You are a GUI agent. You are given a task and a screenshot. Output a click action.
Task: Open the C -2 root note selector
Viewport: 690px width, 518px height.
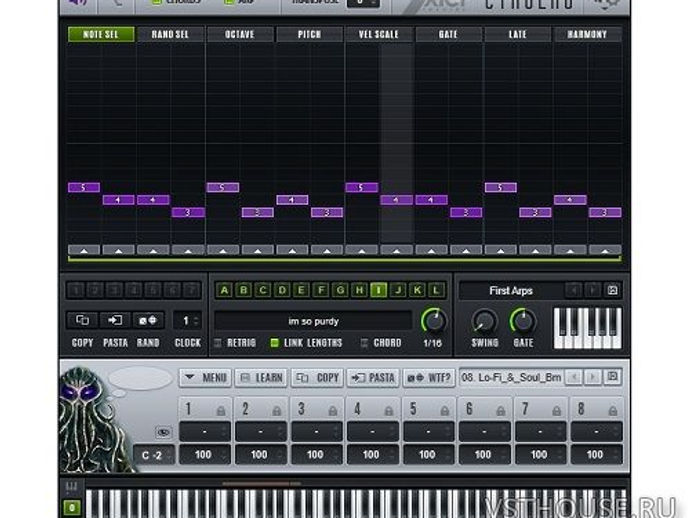(x=154, y=455)
